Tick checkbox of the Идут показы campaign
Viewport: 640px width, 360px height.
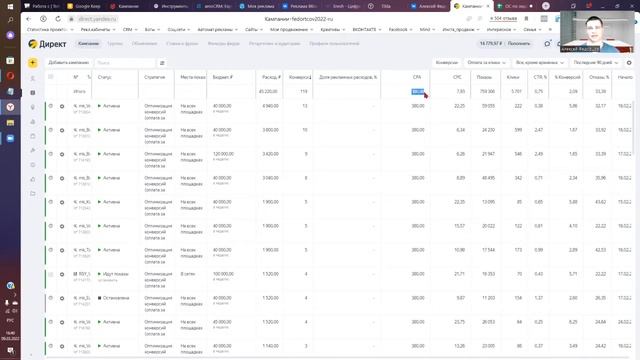(51, 274)
